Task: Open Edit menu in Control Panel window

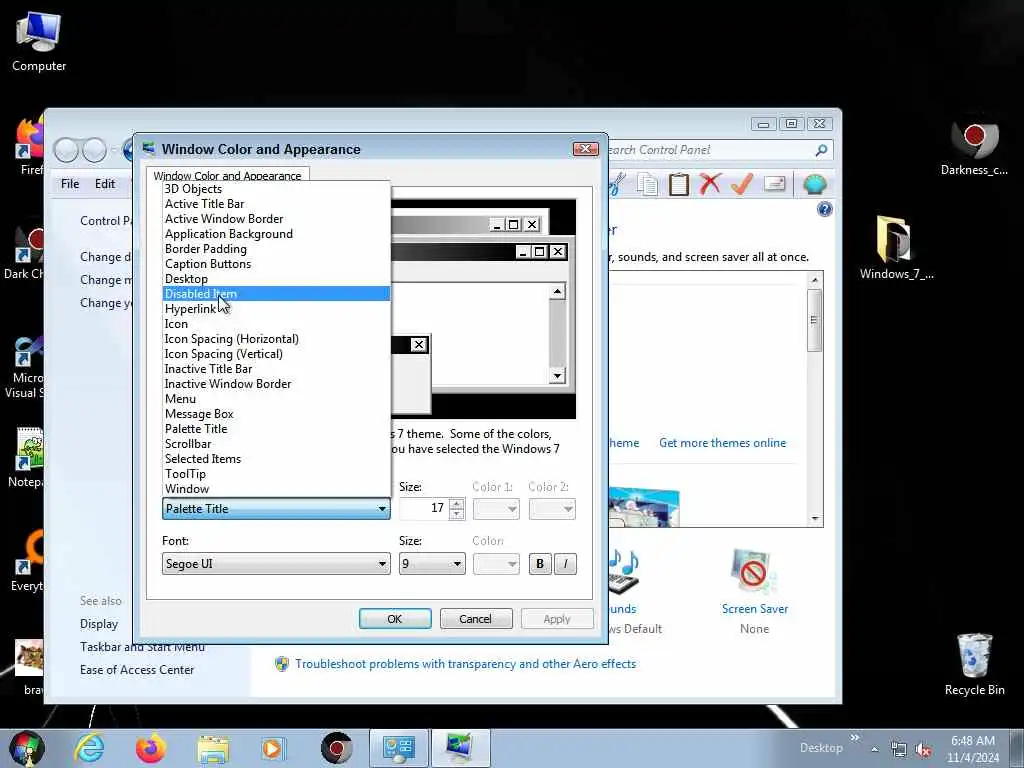Action: pos(104,184)
